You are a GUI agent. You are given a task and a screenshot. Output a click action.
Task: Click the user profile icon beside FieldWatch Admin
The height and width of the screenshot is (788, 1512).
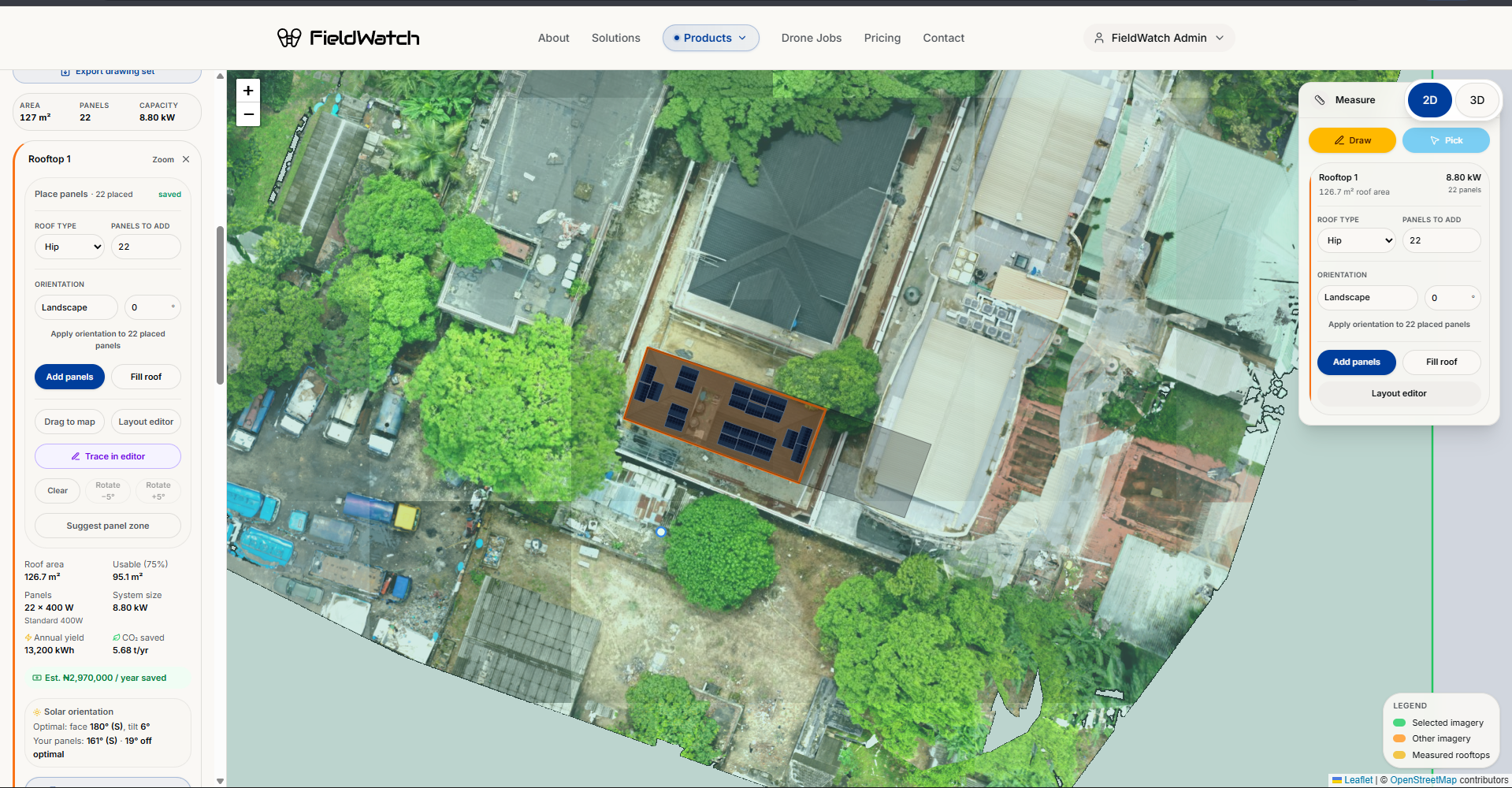coord(1099,38)
